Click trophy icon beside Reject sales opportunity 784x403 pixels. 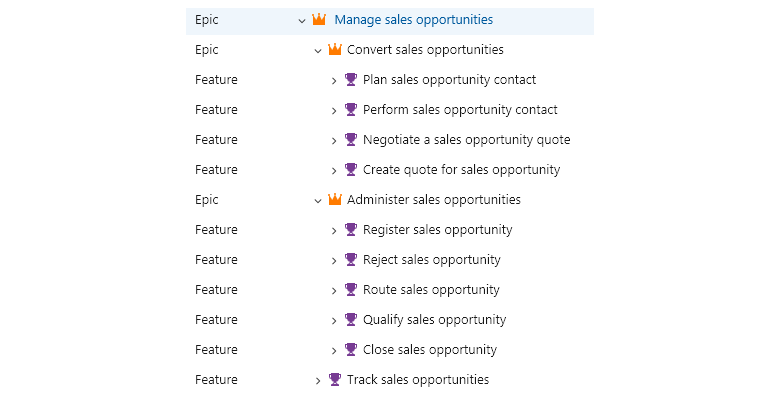(x=351, y=260)
